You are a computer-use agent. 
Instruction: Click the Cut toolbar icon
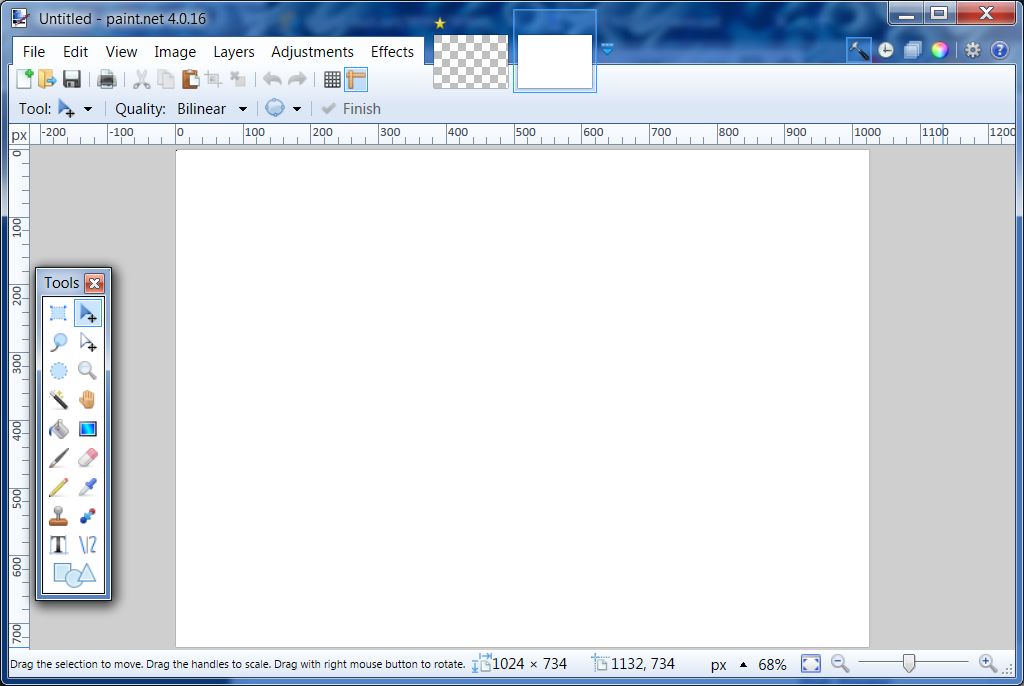141,79
